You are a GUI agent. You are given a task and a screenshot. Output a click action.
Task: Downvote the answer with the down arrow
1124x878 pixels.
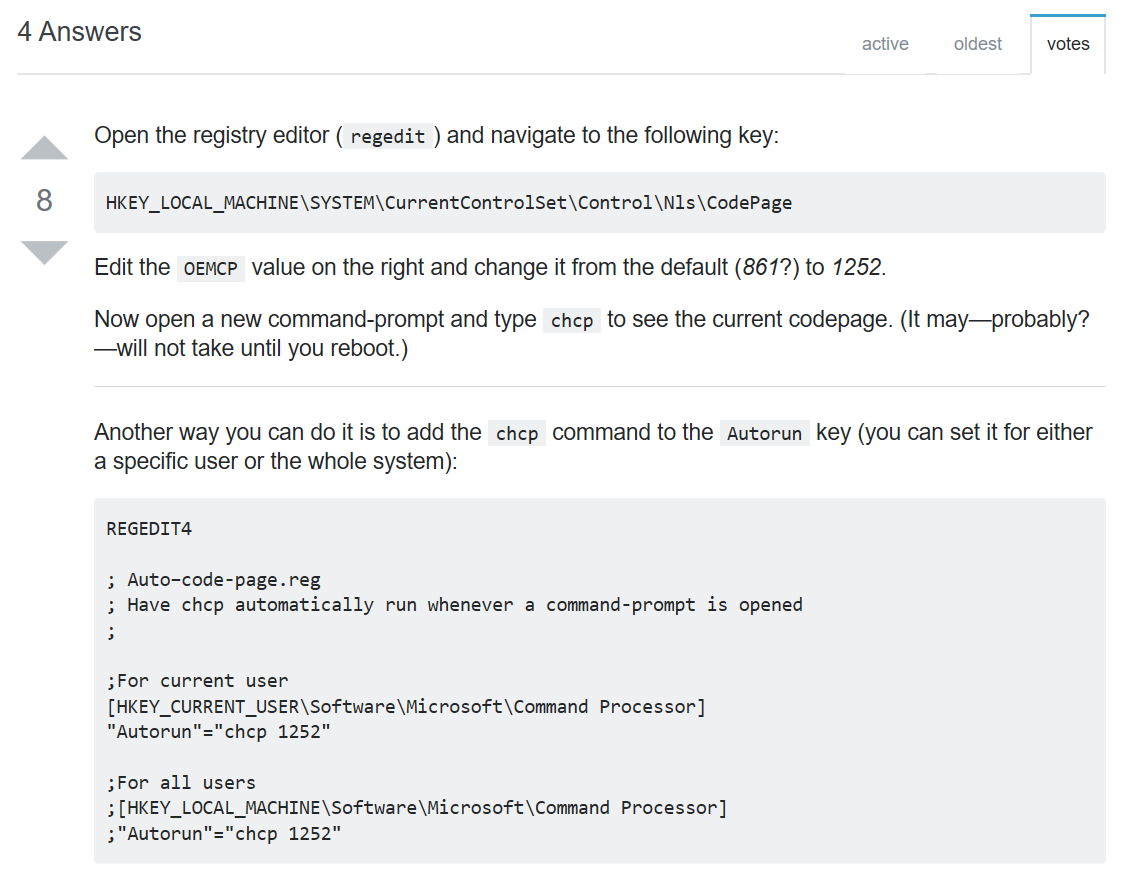(x=44, y=252)
